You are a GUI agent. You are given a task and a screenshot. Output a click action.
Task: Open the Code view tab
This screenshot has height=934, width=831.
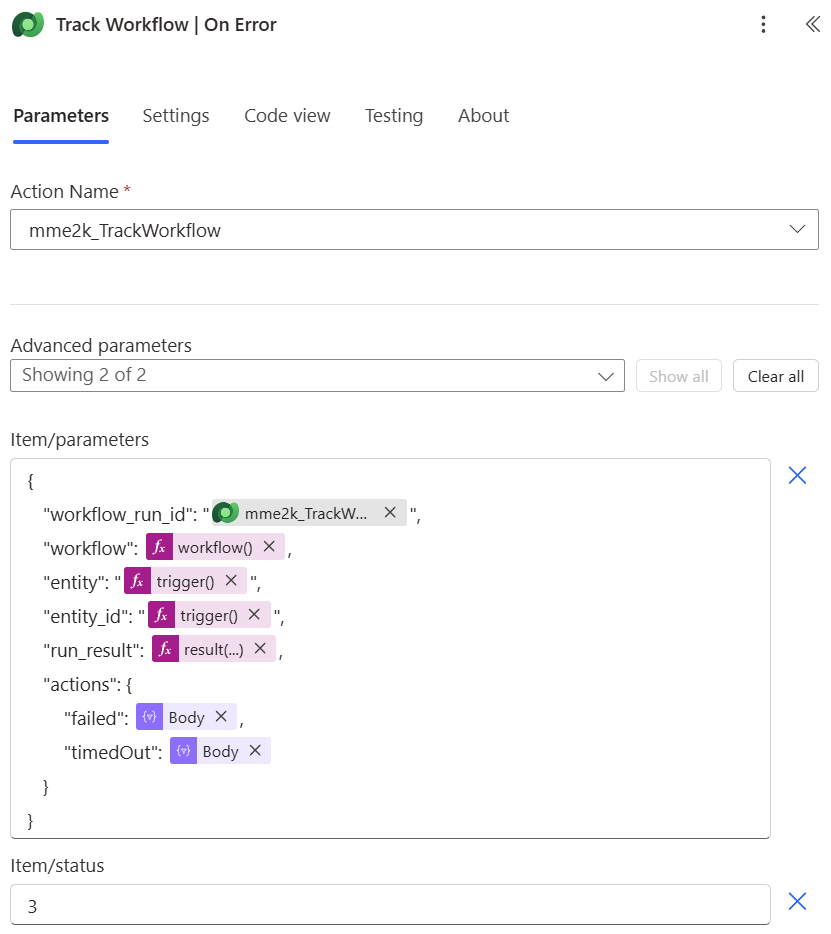(x=287, y=116)
